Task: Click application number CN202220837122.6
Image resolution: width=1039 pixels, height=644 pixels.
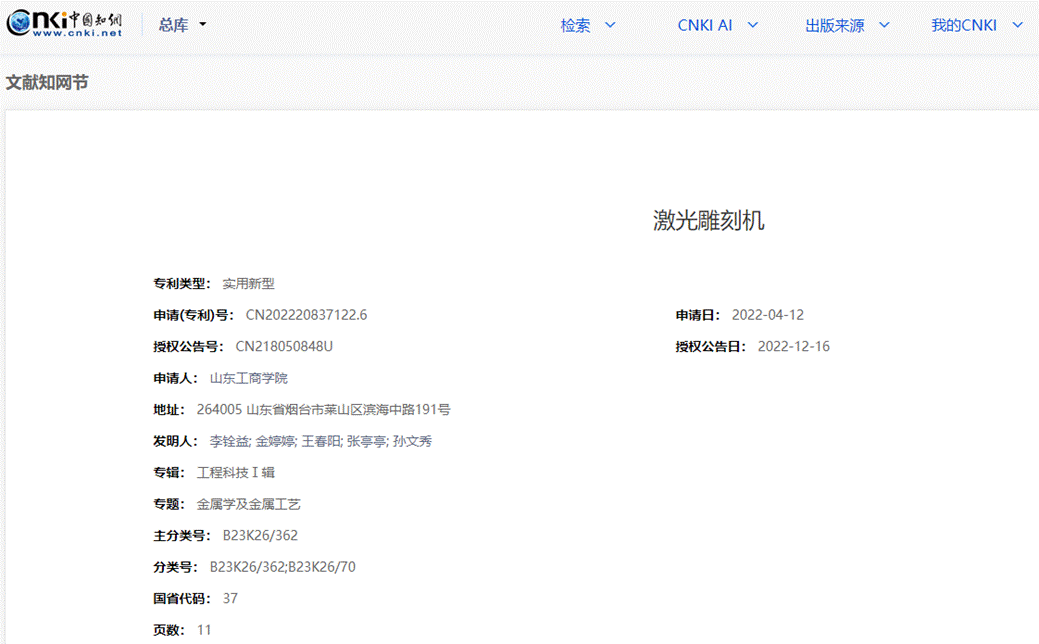Action: click(306, 315)
